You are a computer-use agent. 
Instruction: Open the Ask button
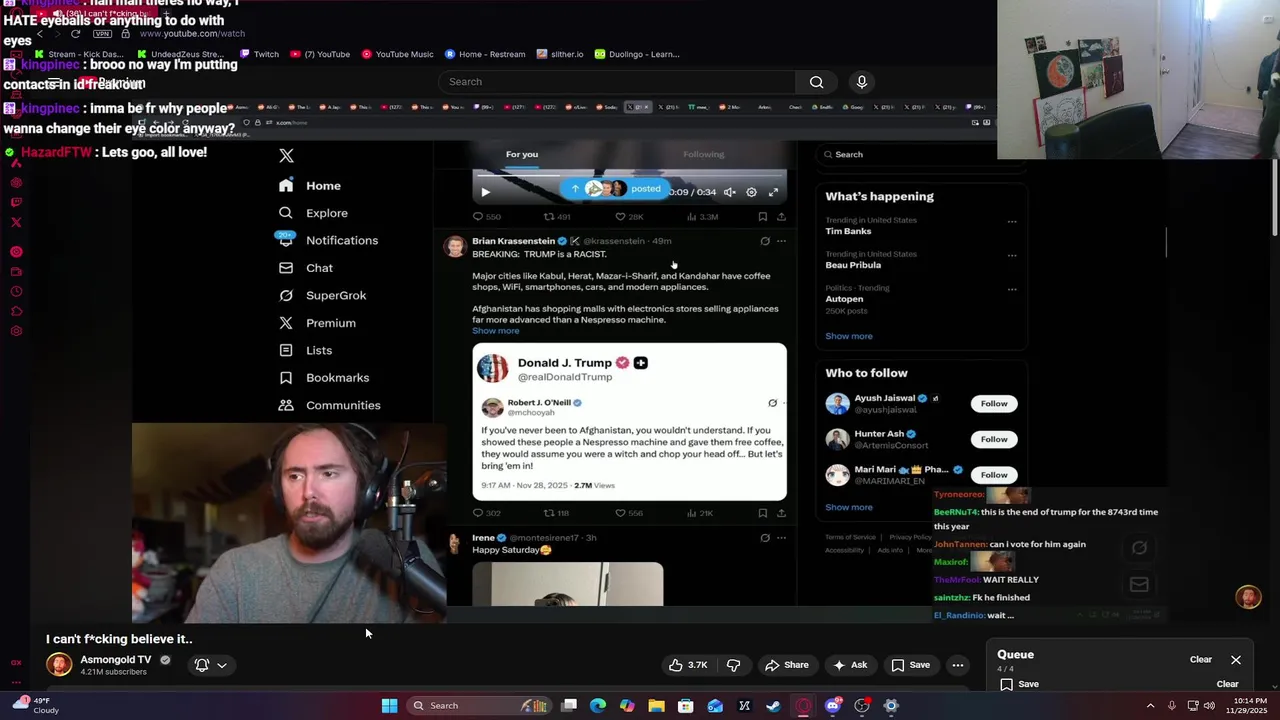849,665
